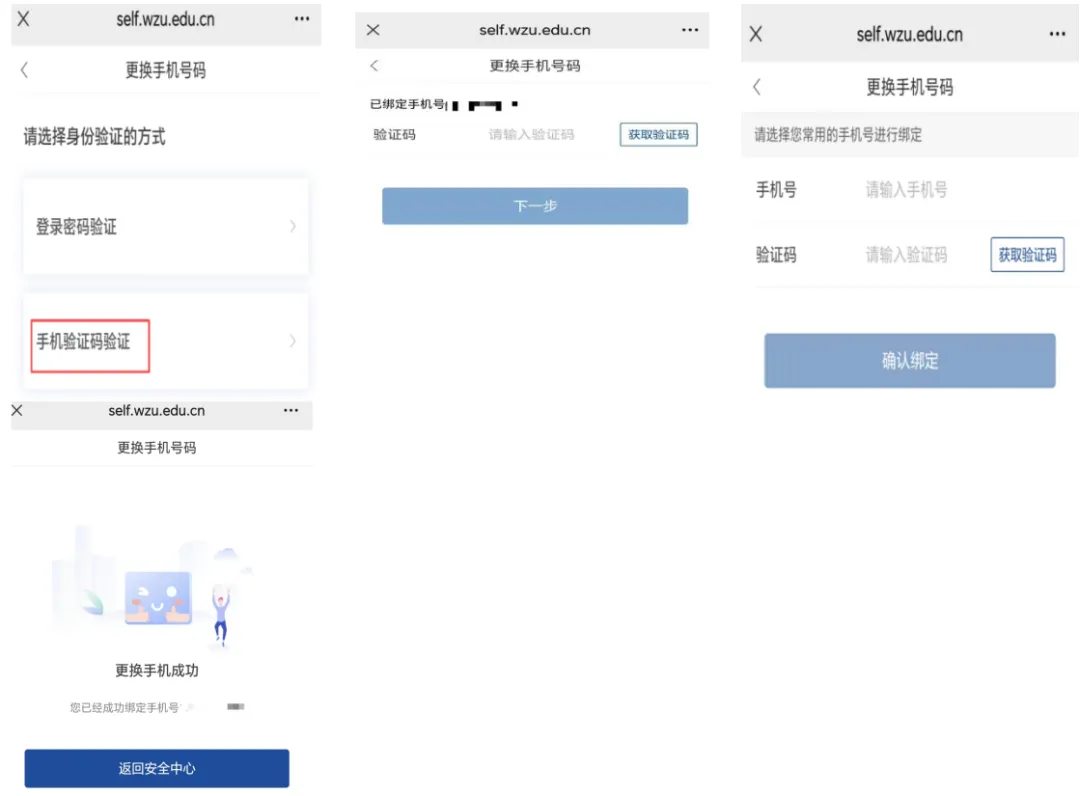1080x796 pixels.
Task: Open the more menu on identity verification screen
Action: tap(302, 19)
